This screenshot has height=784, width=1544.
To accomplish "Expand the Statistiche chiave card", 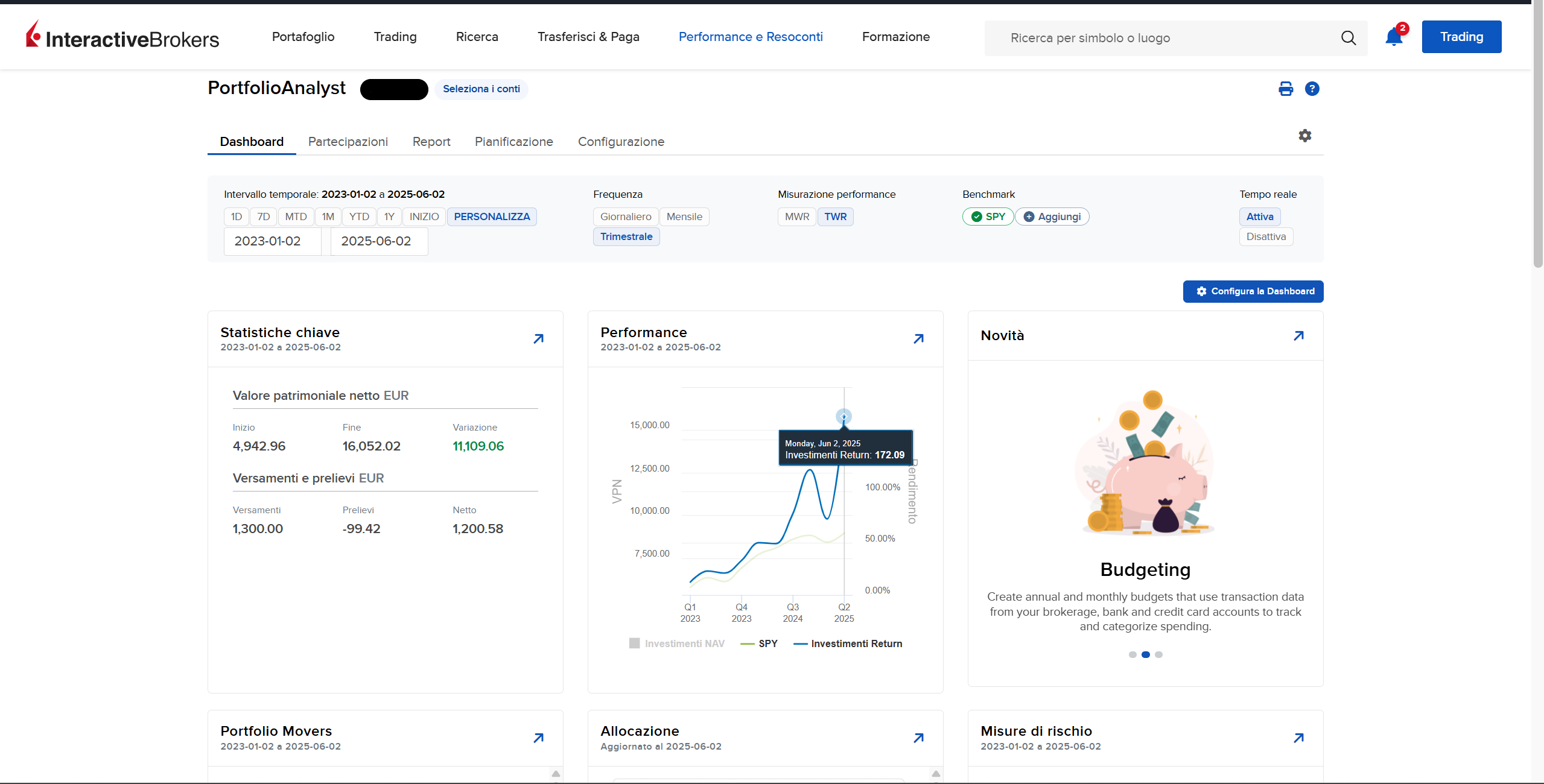I will coord(539,339).
